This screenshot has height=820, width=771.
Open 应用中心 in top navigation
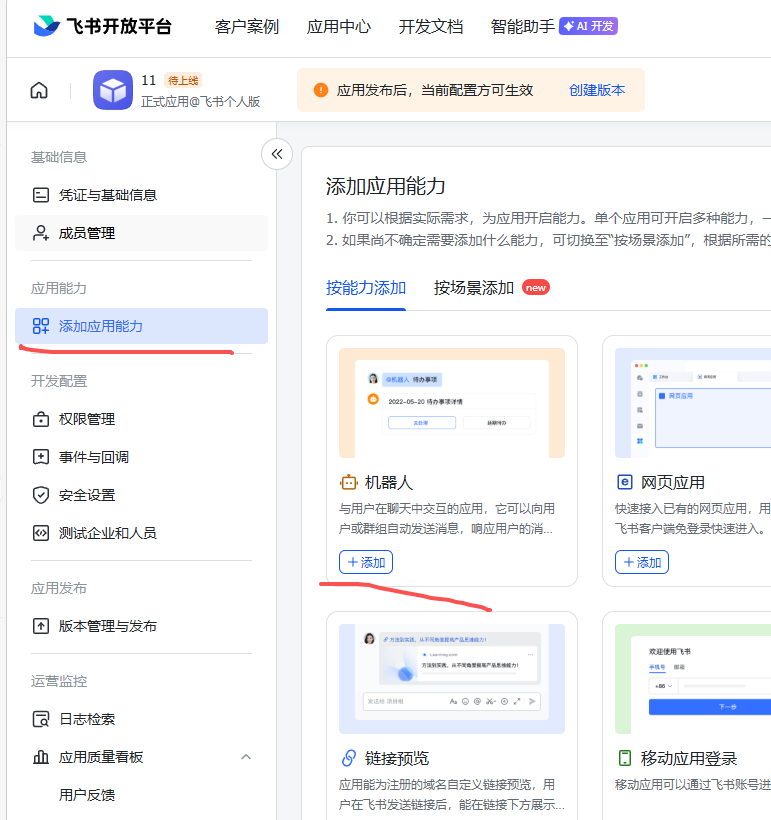339,27
